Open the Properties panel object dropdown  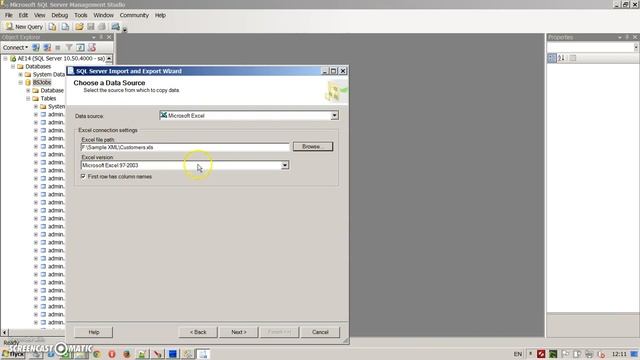coord(636,47)
